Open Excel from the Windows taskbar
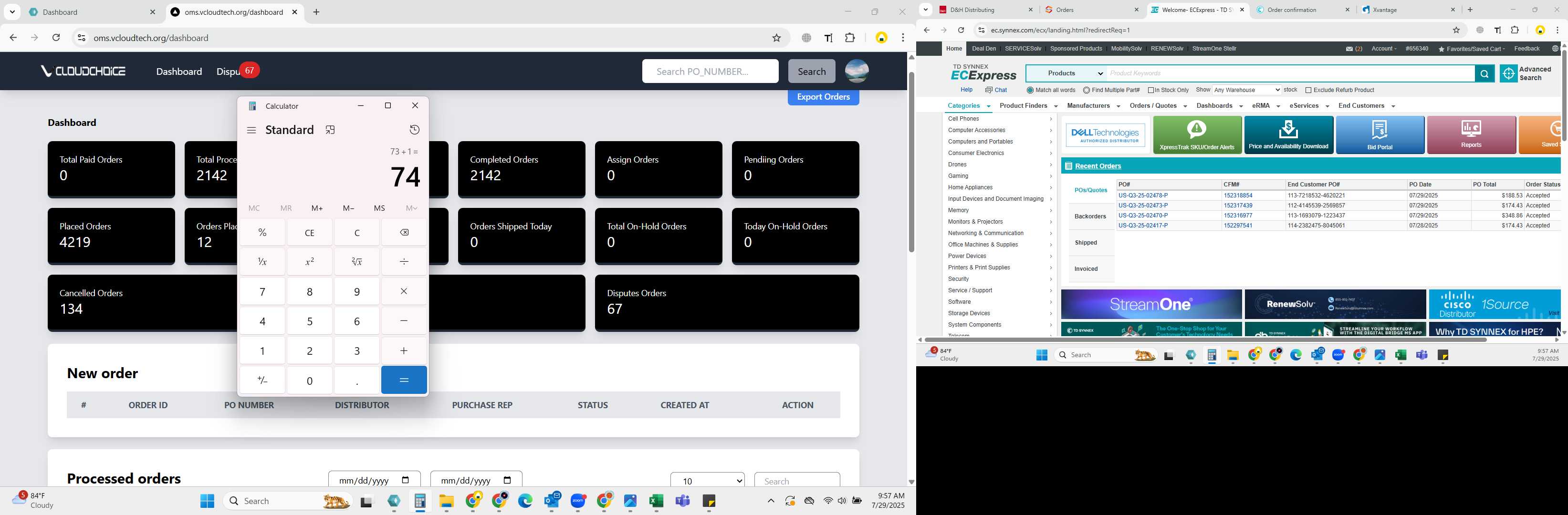Image resolution: width=1568 pixels, height=515 pixels. pyautogui.click(x=656, y=501)
